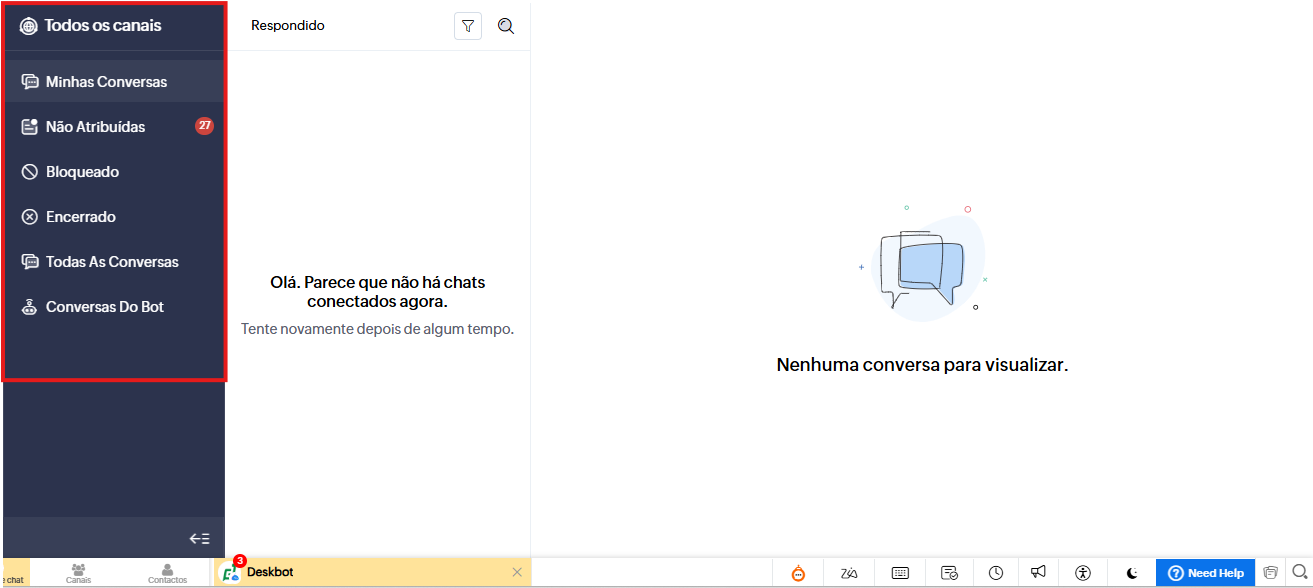Collapse the left sidebar using arrow icon
This screenshot has width=1313, height=588.
coord(199,539)
